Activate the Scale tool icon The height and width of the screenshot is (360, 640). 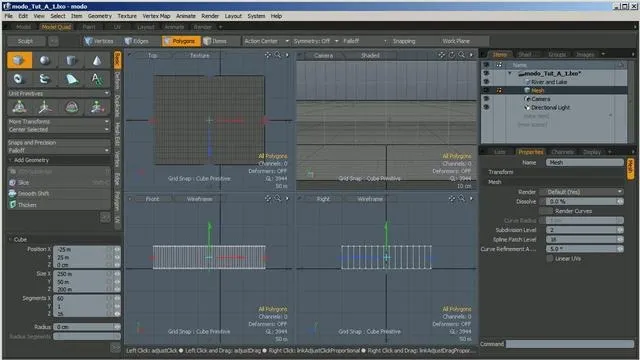97,107
